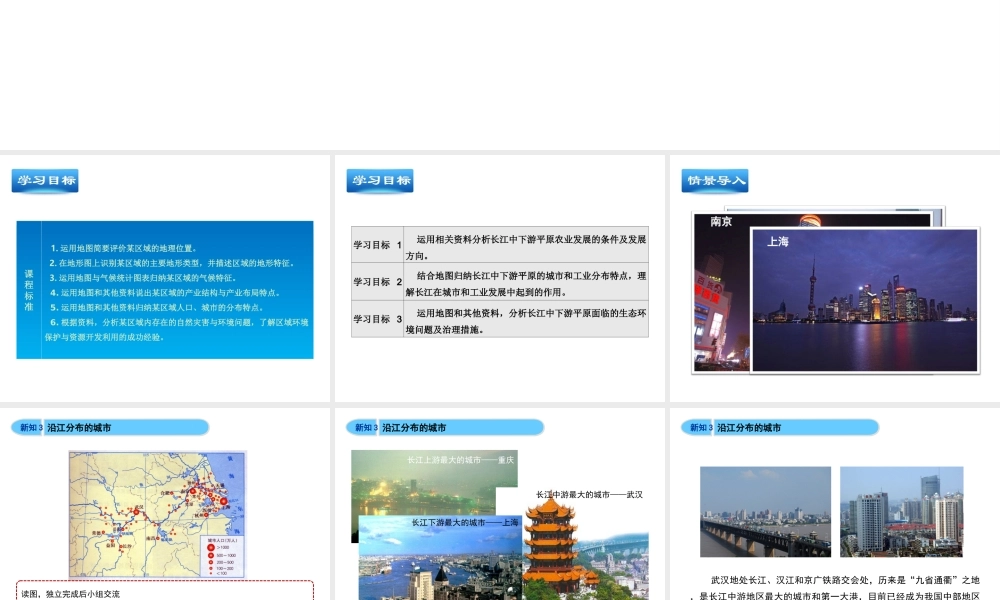Click the caption 长江上游最大的城市——重庆
This screenshot has height=600, width=1000.
(460, 460)
